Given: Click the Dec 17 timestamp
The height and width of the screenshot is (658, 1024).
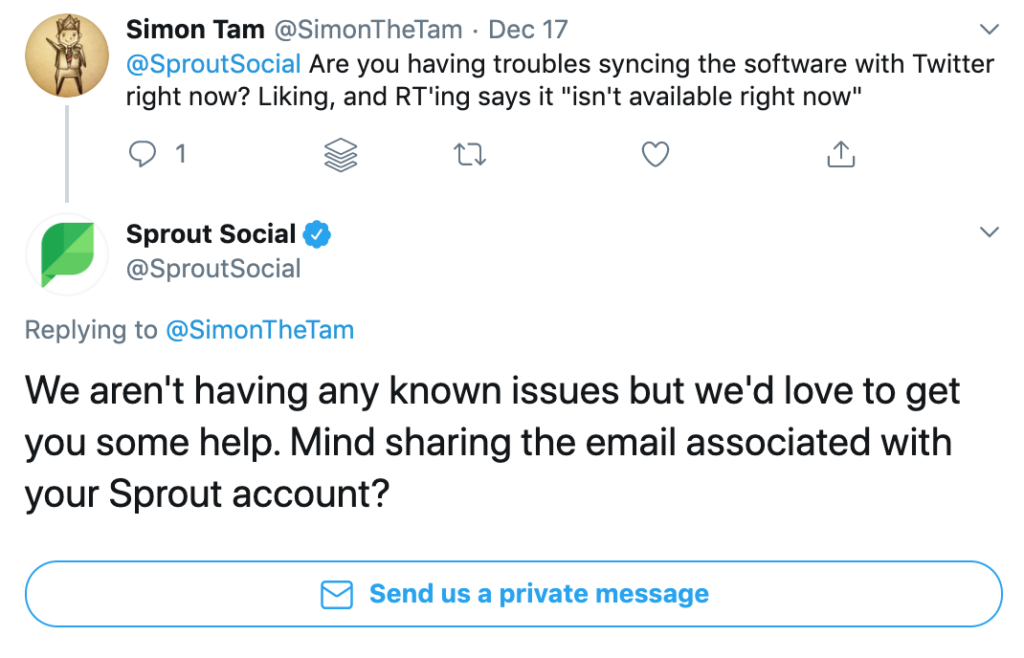Looking at the screenshot, I should click(527, 29).
